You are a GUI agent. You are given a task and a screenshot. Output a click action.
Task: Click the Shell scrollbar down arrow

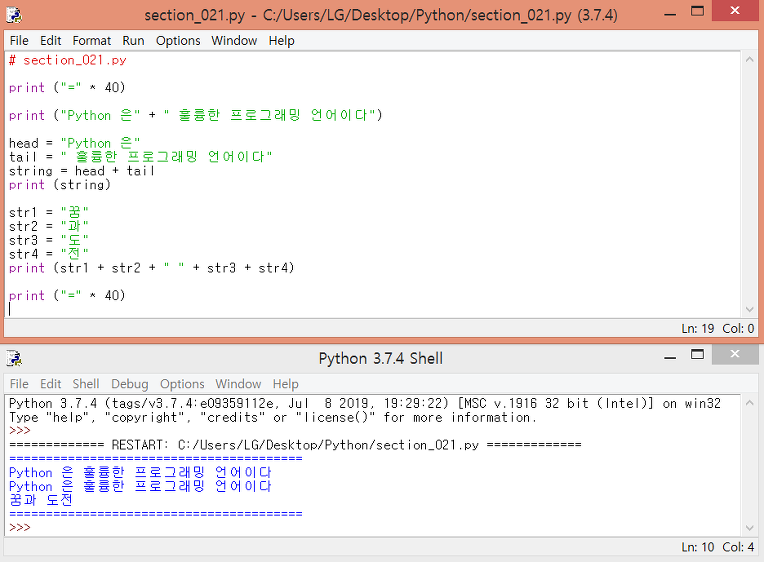749,528
